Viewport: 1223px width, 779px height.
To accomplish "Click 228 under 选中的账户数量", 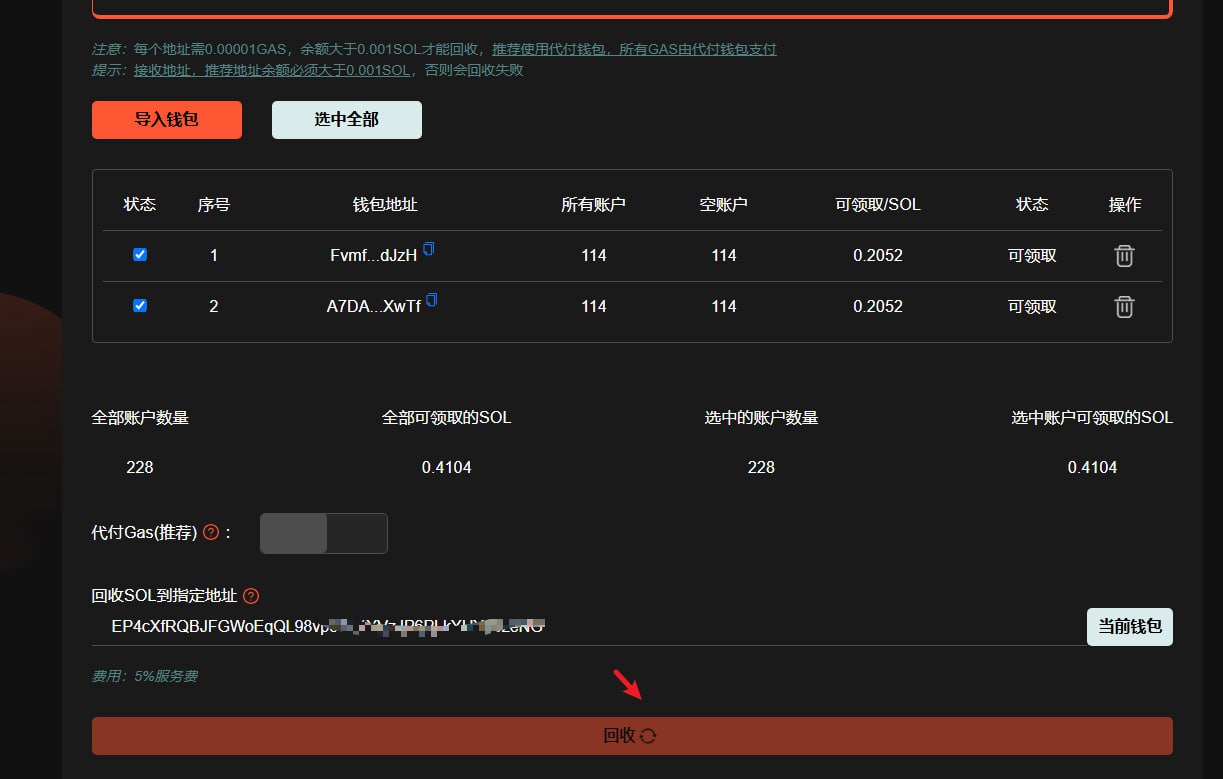I will click(761, 467).
